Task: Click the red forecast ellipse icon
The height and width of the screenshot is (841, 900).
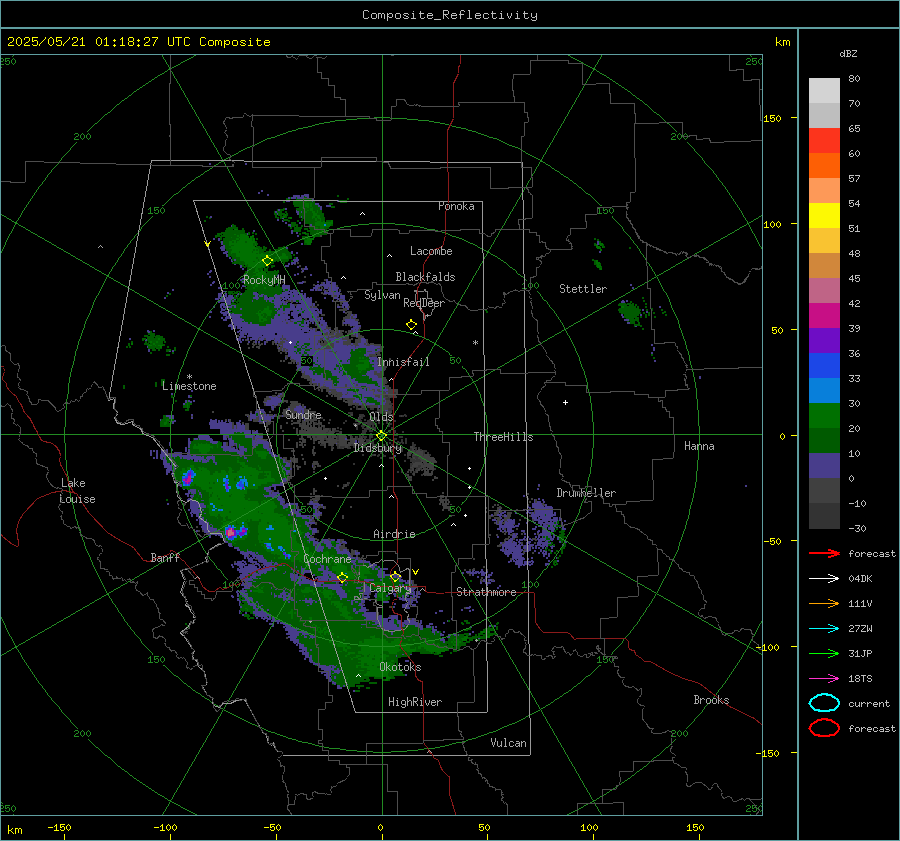Action: click(824, 728)
